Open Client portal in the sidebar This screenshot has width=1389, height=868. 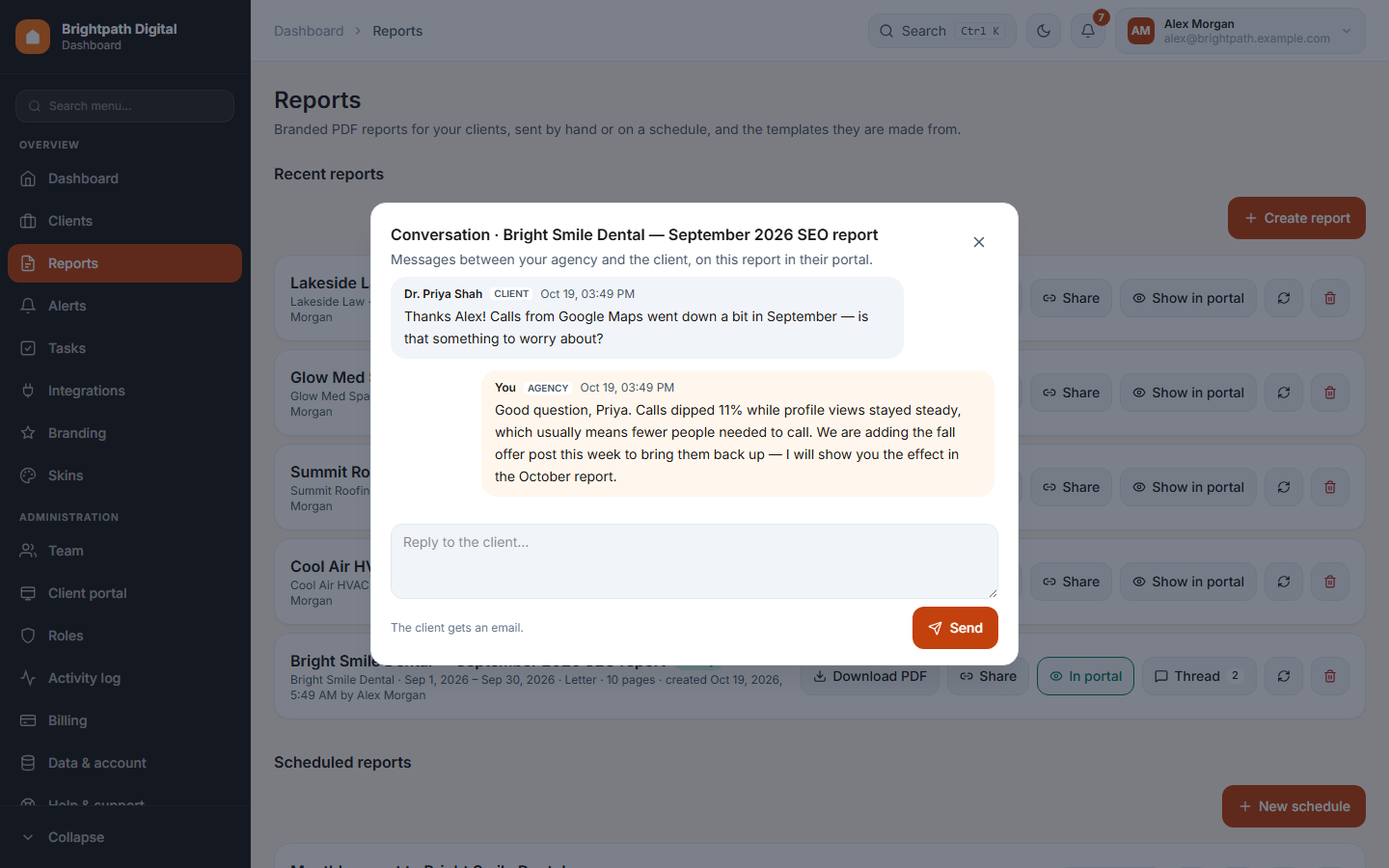click(125, 593)
